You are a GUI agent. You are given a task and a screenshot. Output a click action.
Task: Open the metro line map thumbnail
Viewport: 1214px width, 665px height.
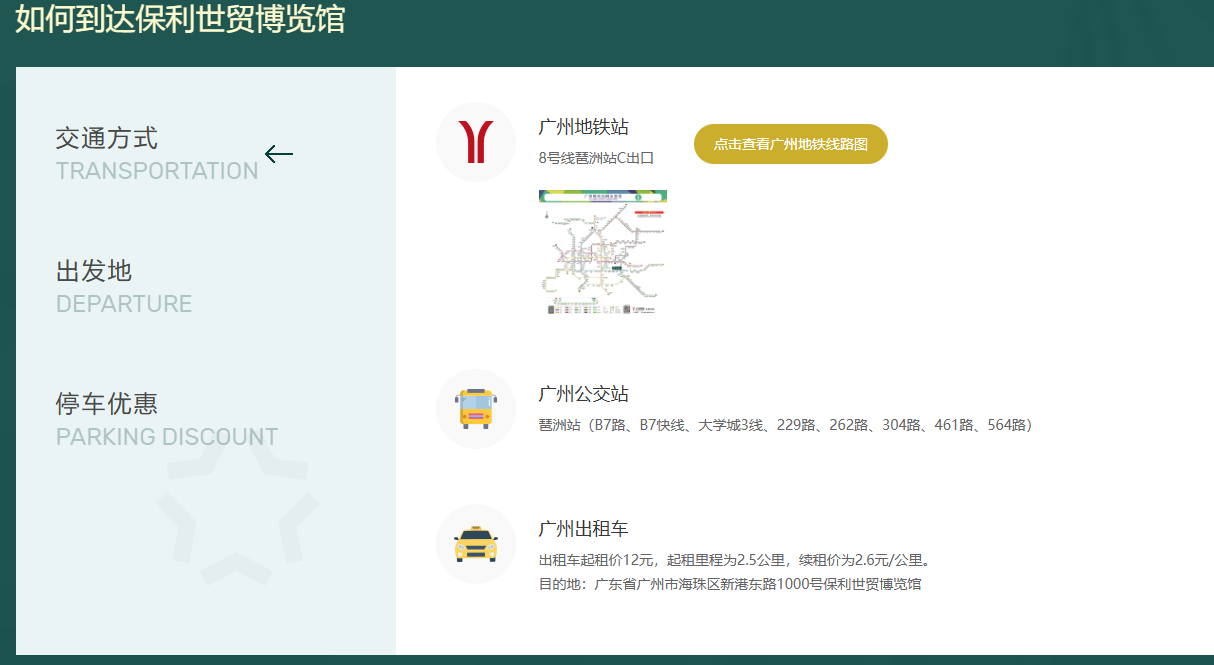click(602, 253)
